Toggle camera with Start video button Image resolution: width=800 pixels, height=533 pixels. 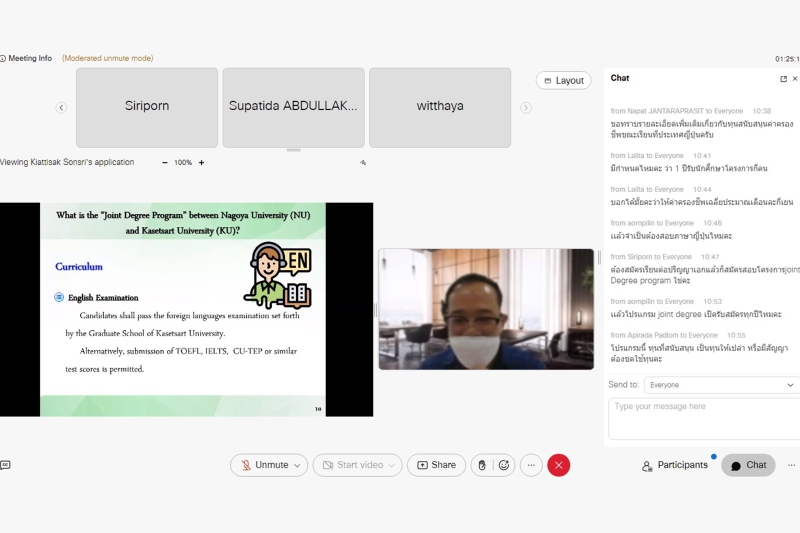tap(351, 465)
